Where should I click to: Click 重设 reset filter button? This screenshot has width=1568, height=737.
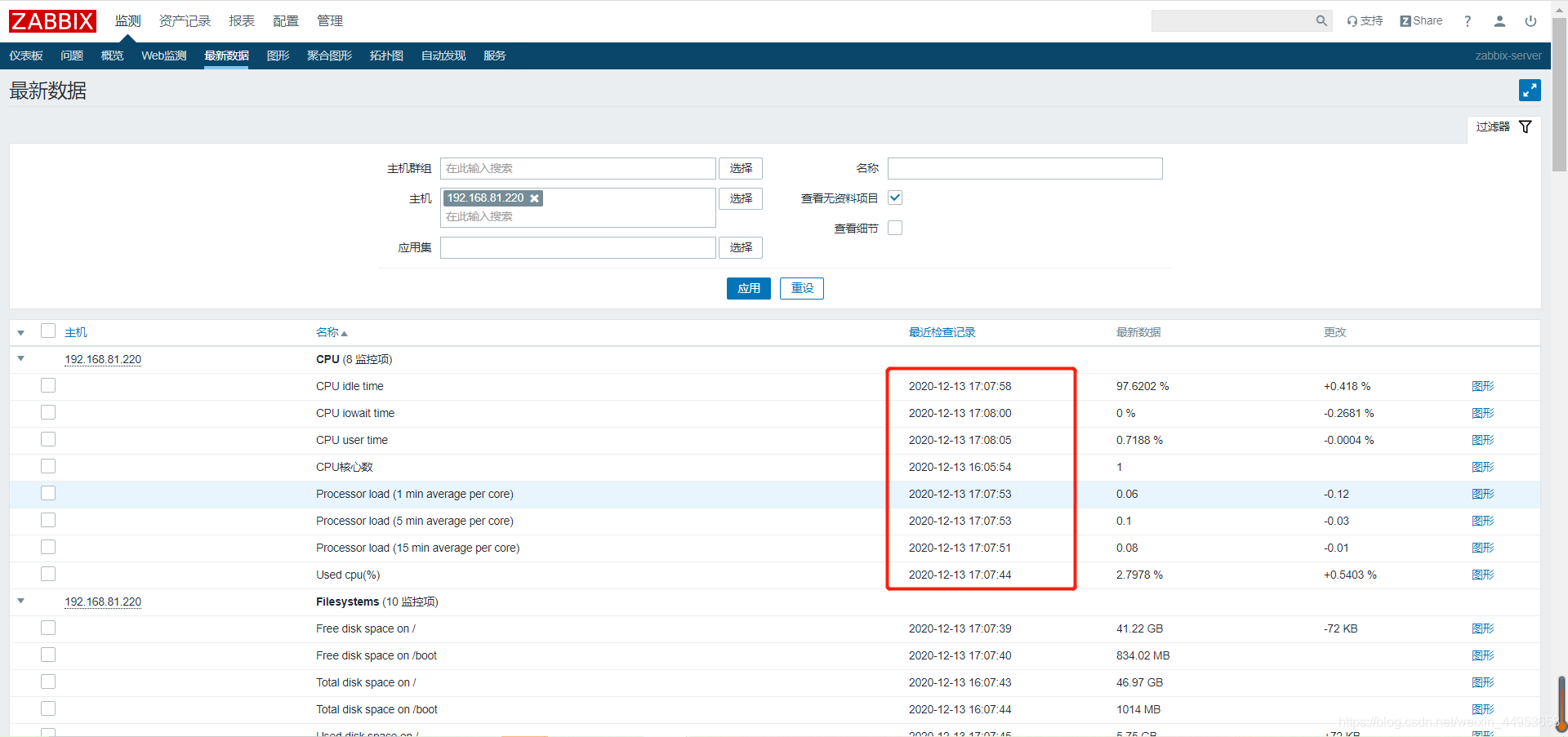pyautogui.click(x=802, y=288)
